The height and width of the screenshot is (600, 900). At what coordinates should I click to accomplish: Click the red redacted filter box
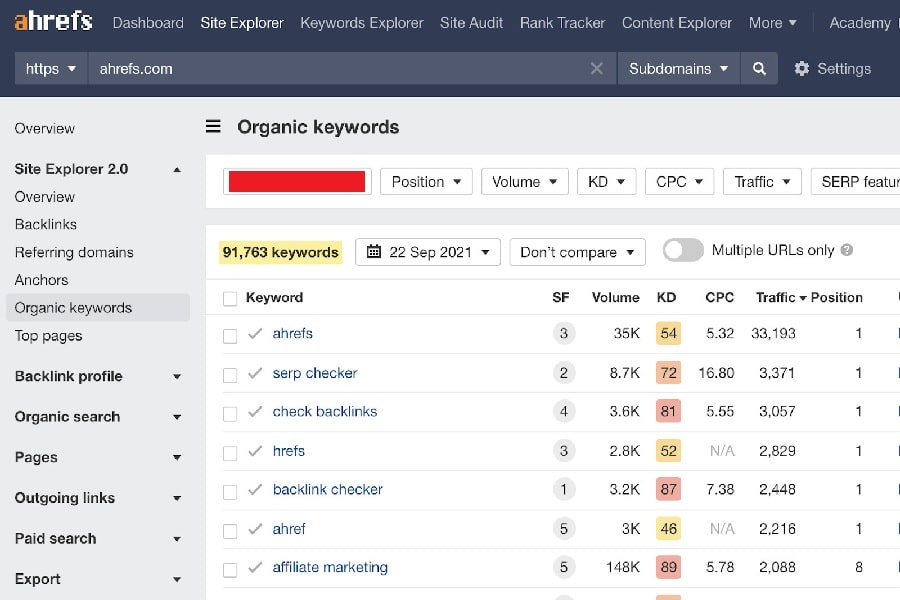pyautogui.click(x=297, y=181)
